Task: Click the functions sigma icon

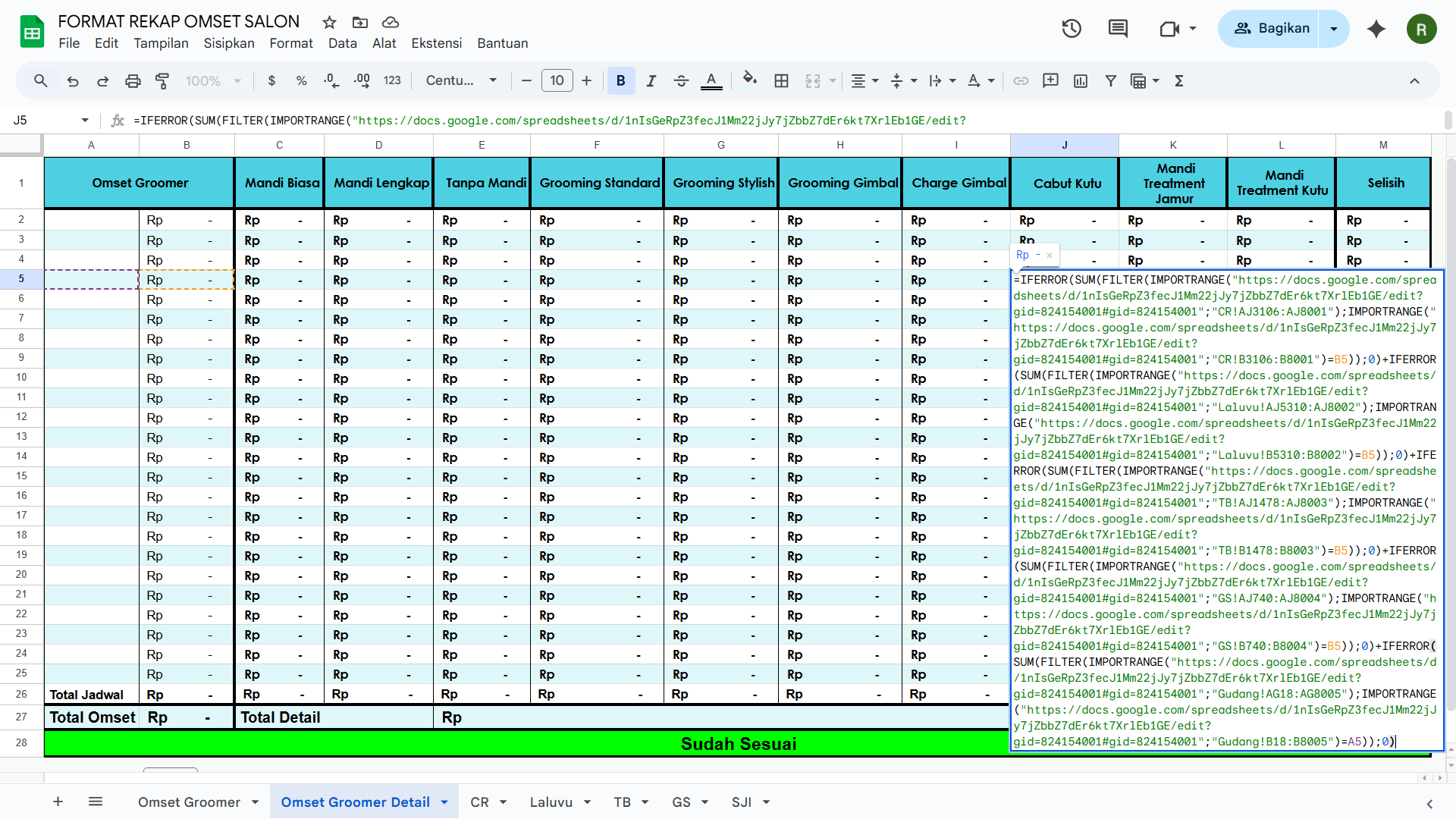Action: 1179,80
